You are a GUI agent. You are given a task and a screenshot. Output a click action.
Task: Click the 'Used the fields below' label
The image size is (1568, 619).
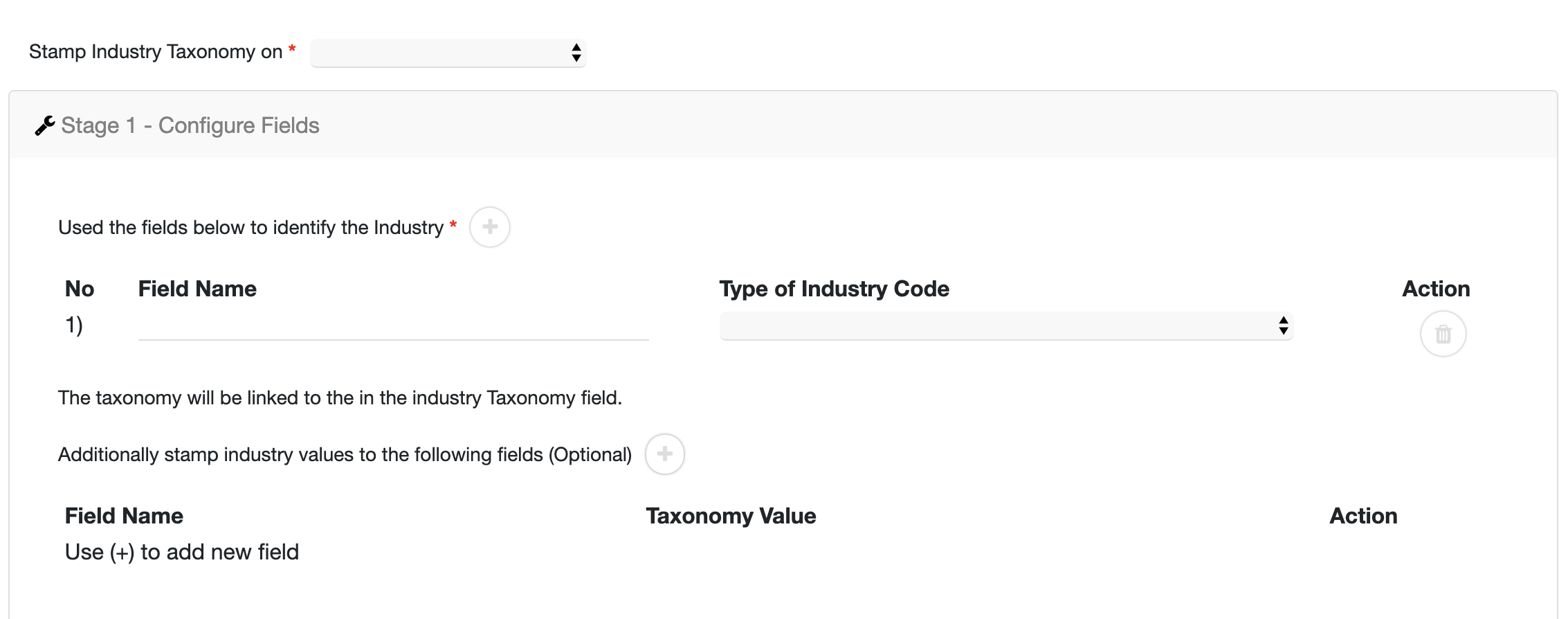click(x=250, y=228)
